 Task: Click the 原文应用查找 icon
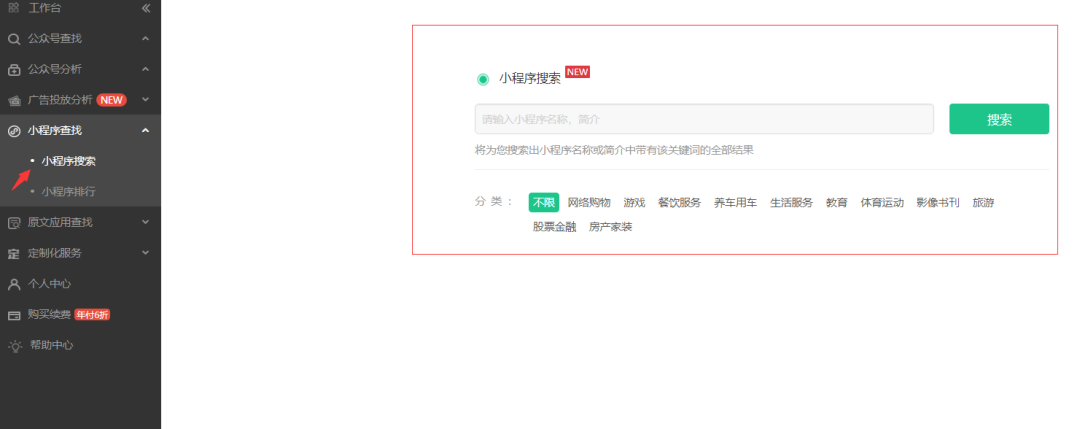tap(14, 222)
